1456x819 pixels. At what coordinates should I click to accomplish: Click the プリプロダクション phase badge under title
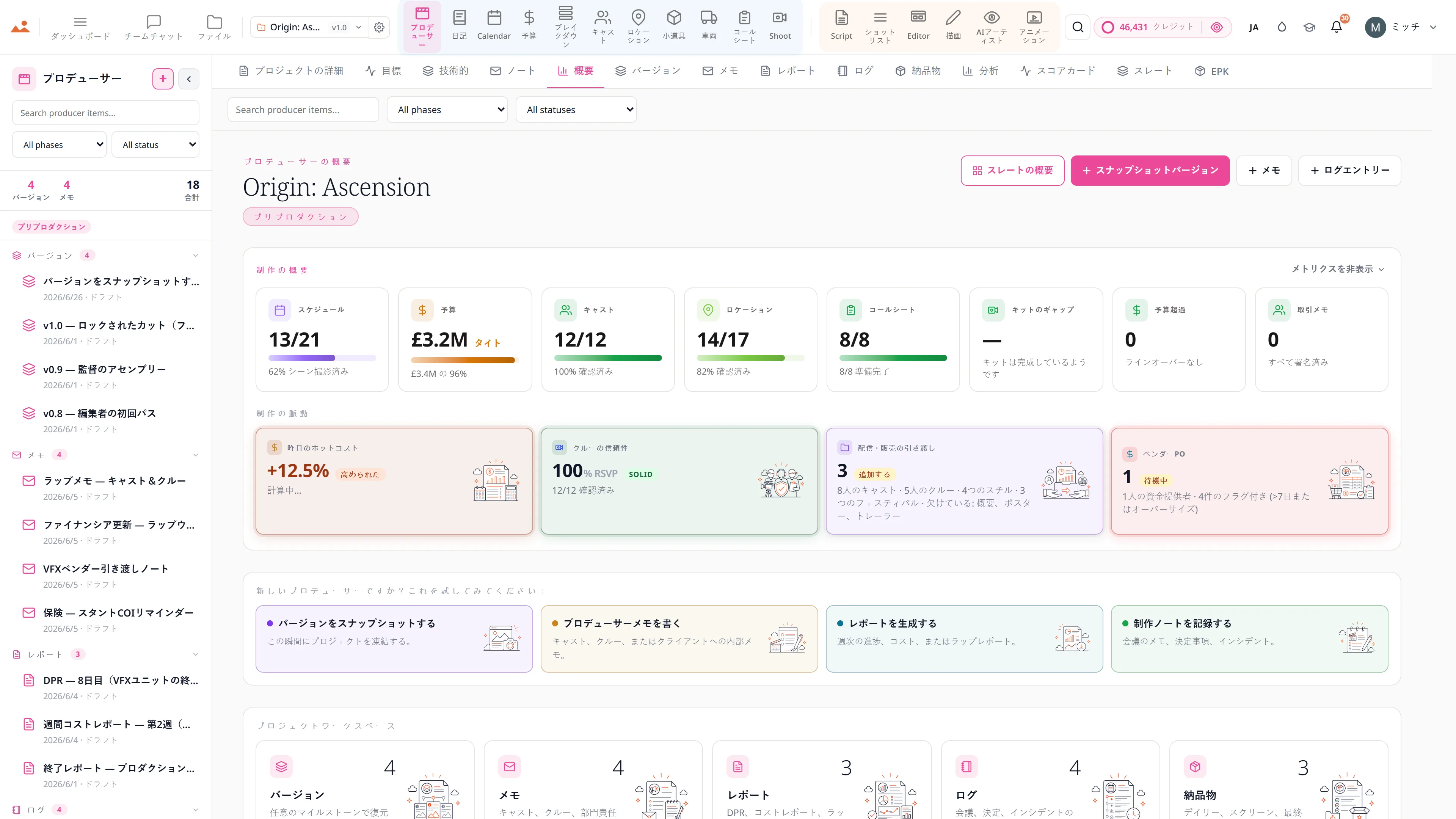(300, 217)
